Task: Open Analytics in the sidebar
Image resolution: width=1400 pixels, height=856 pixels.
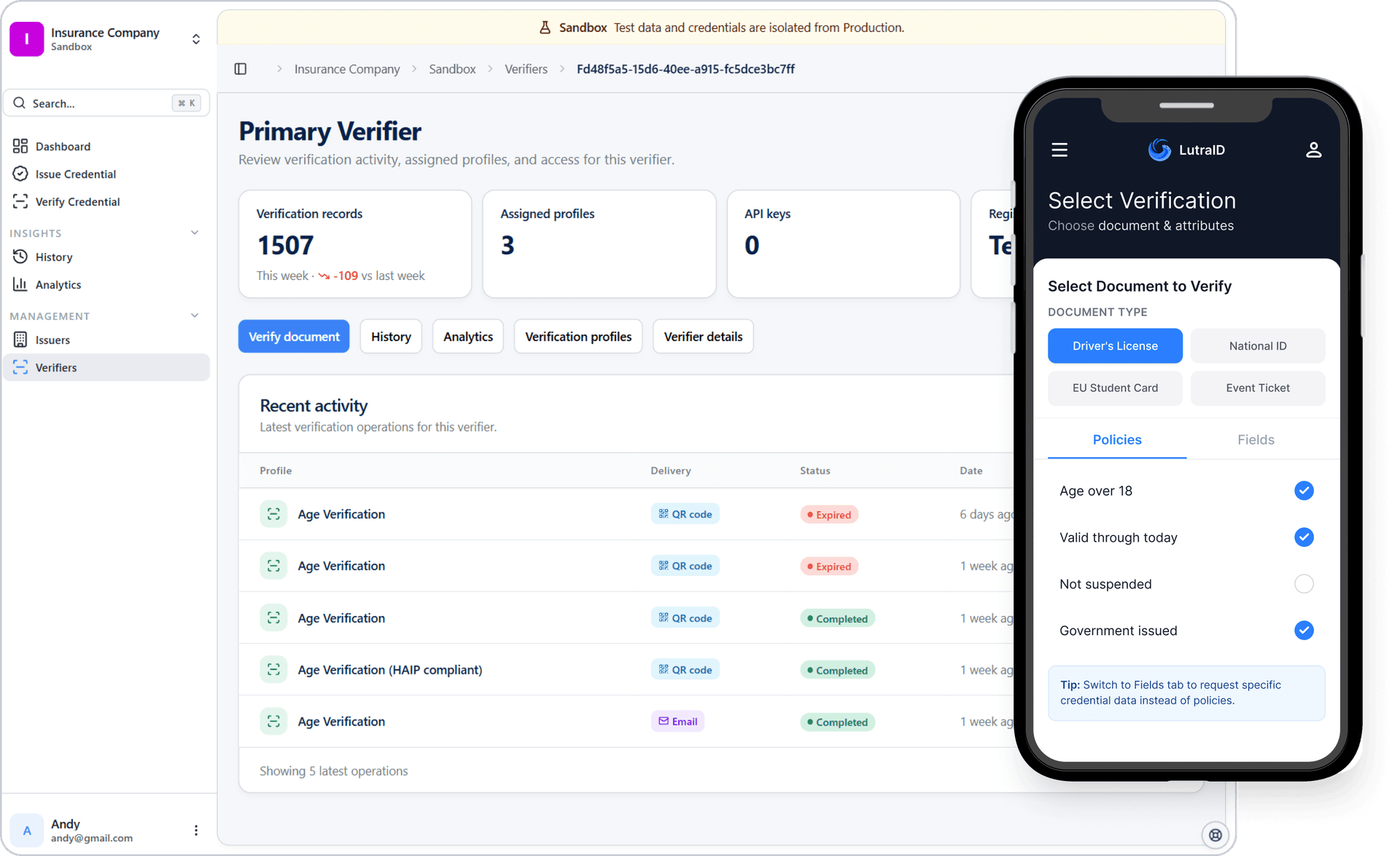Action: [x=106, y=285]
